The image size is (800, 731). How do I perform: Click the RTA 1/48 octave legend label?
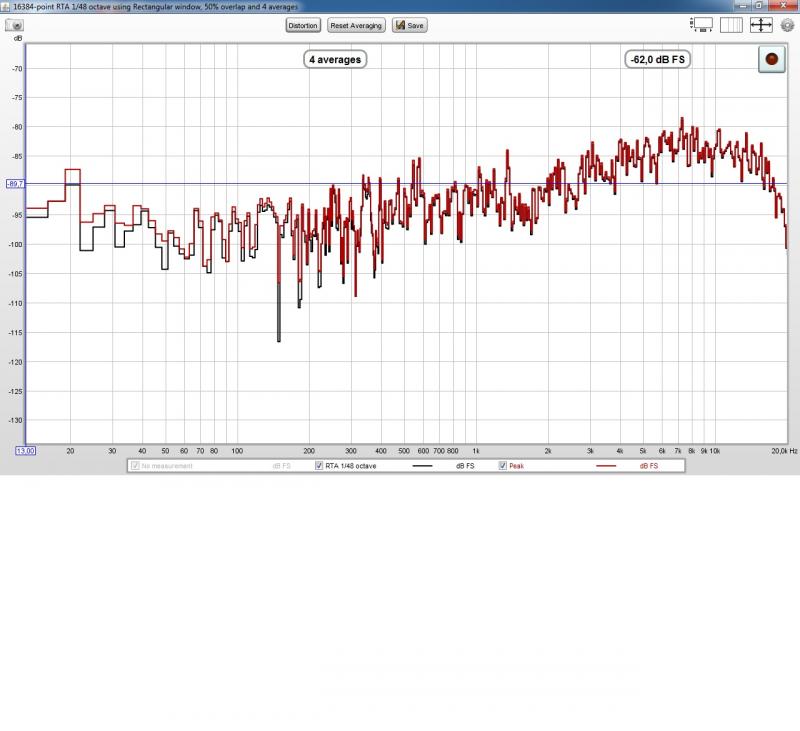click(351, 466)
